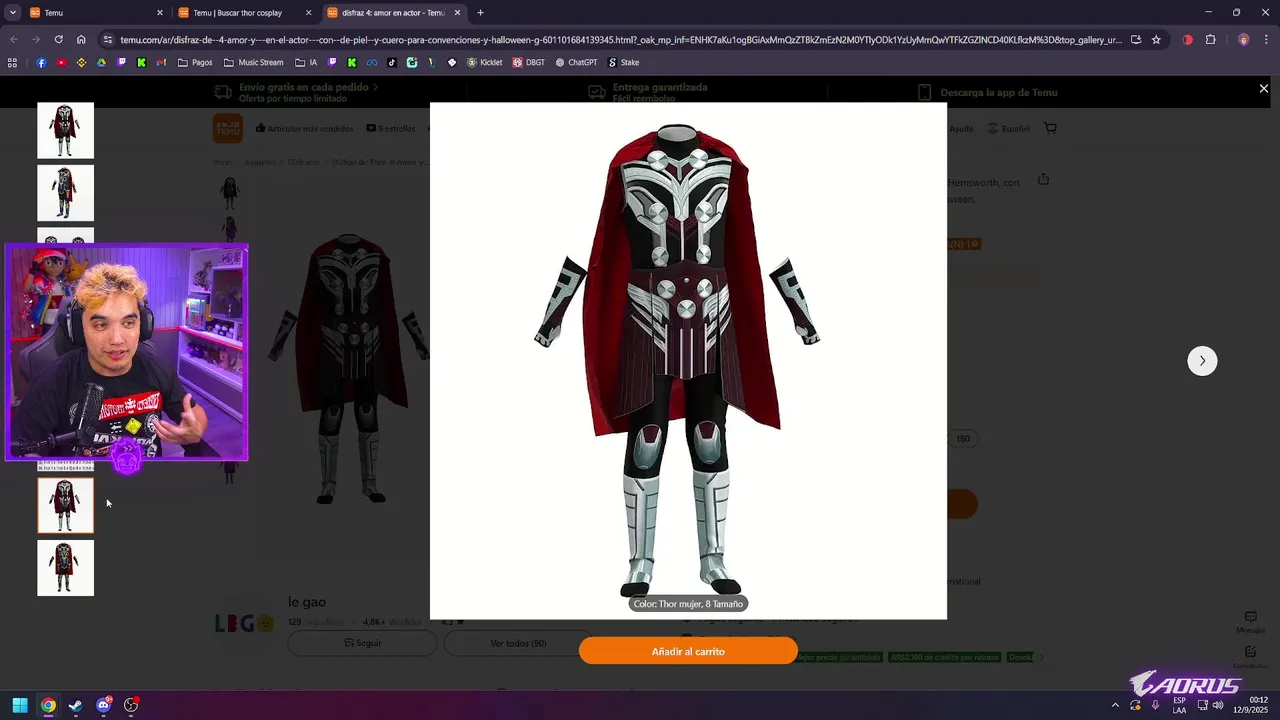Select the second gallery thumbnail

coord(65,193)
